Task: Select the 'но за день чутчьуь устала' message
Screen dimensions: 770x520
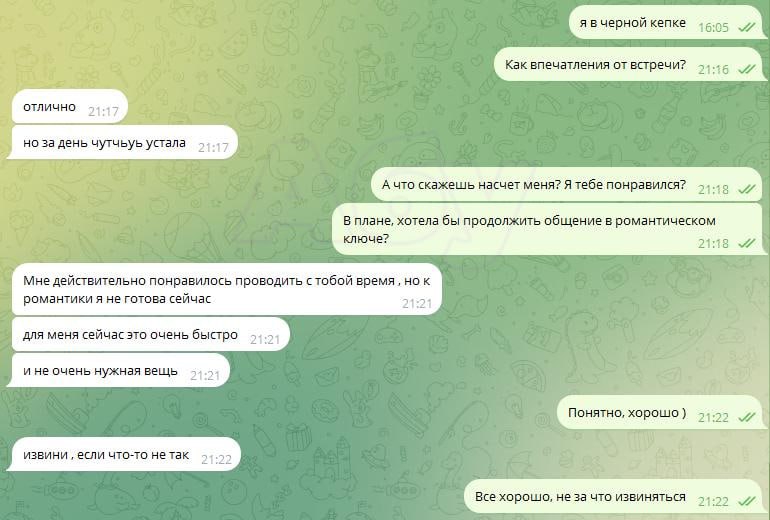Action: pos(122,142)
